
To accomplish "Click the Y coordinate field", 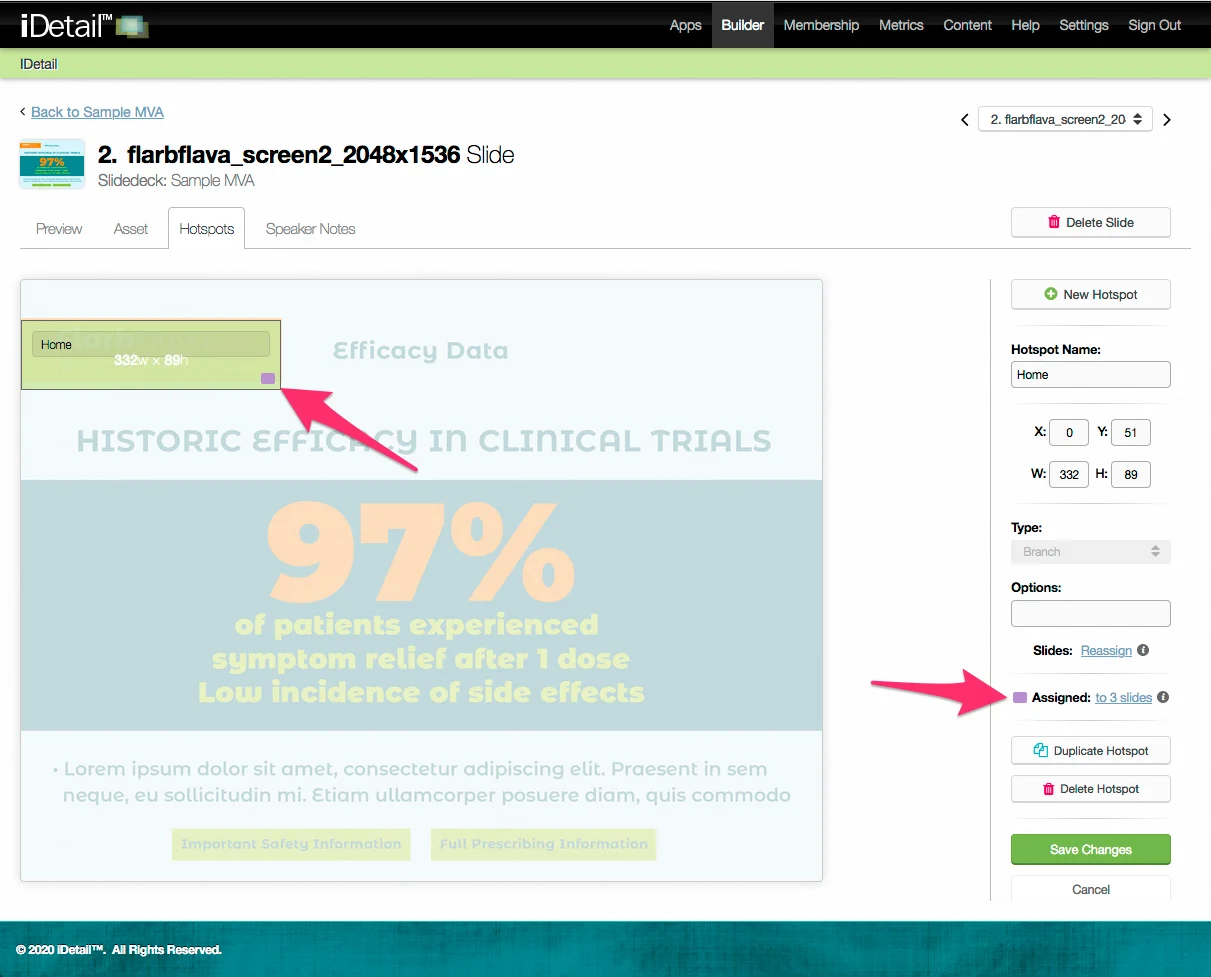I will coord(1131,433).
